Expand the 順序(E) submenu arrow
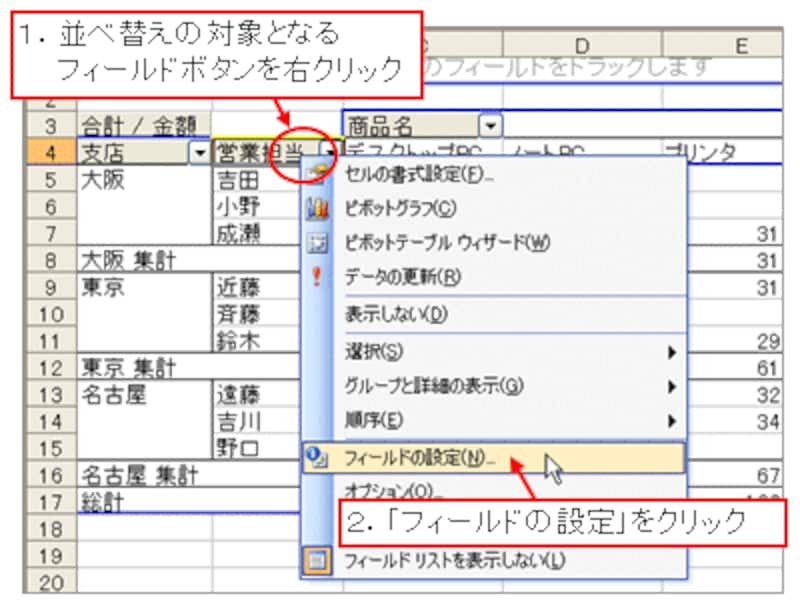800x600 pixels. [672, 420]
